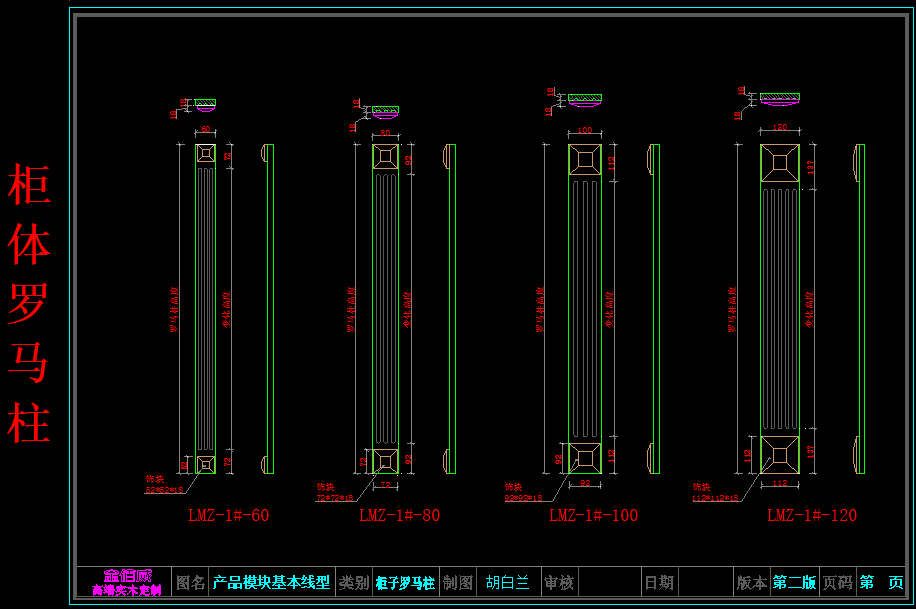The image size is (916, 609).
Task: Select the drafter name 胡白兰
Action: tap(508, 582)
